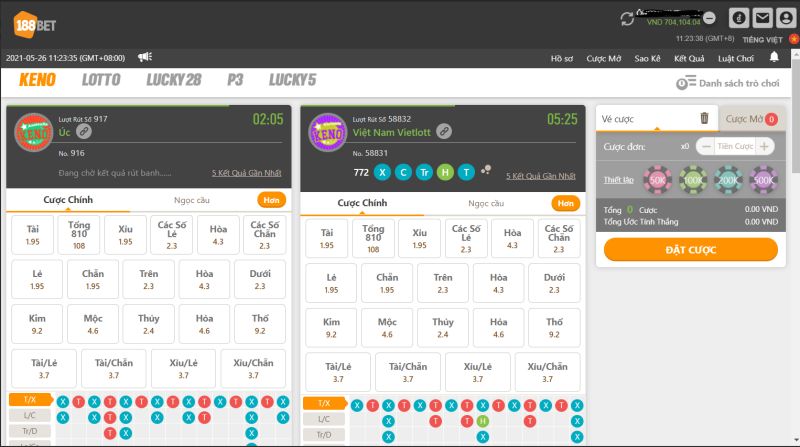Click link icon beside Việt Nam Vietlott
The height and width of the screenshot is (447, 800).
444,132
